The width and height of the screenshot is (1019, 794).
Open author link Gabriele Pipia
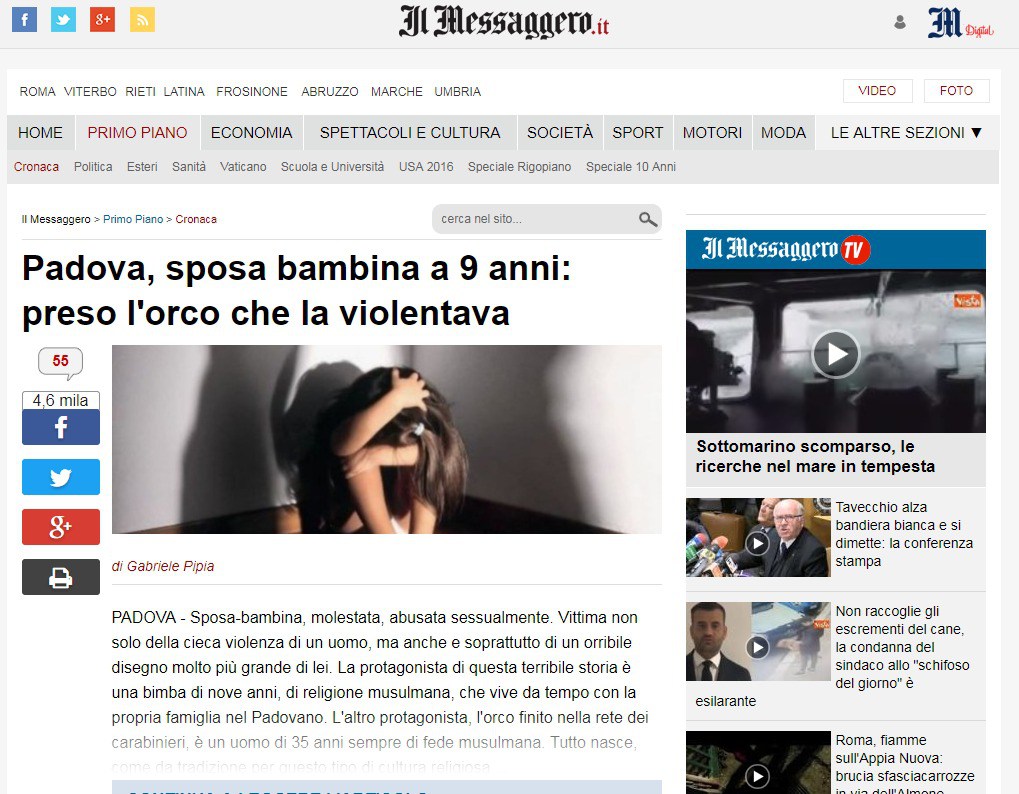coord(169,566)
